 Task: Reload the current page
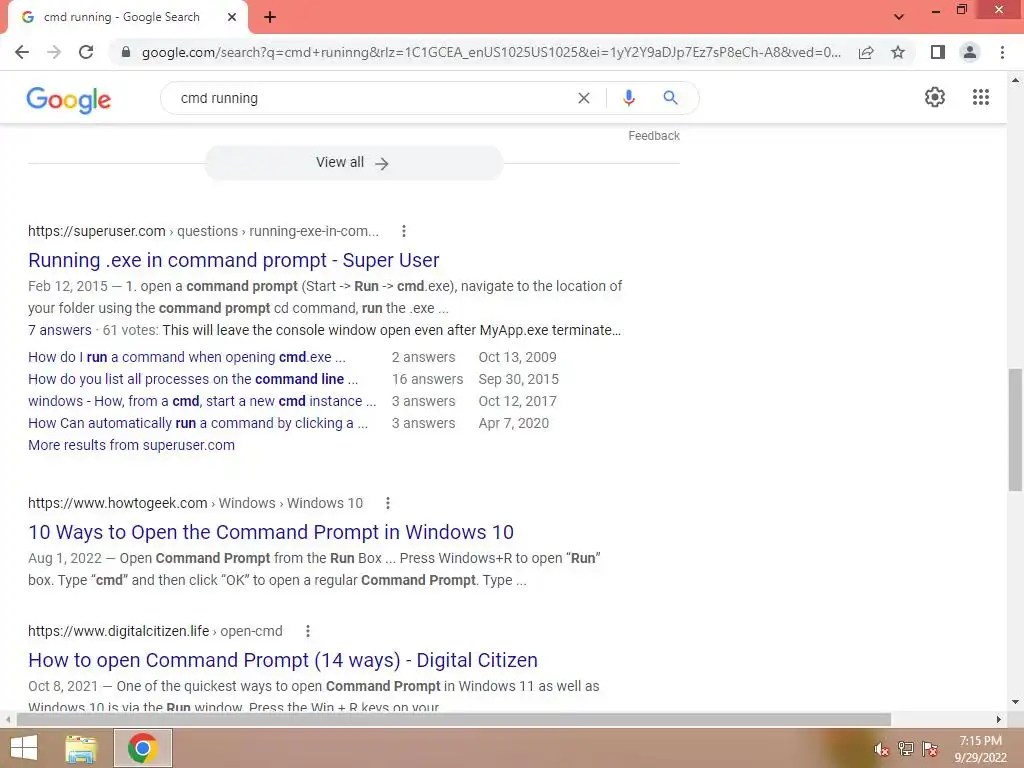click(86, 52)
